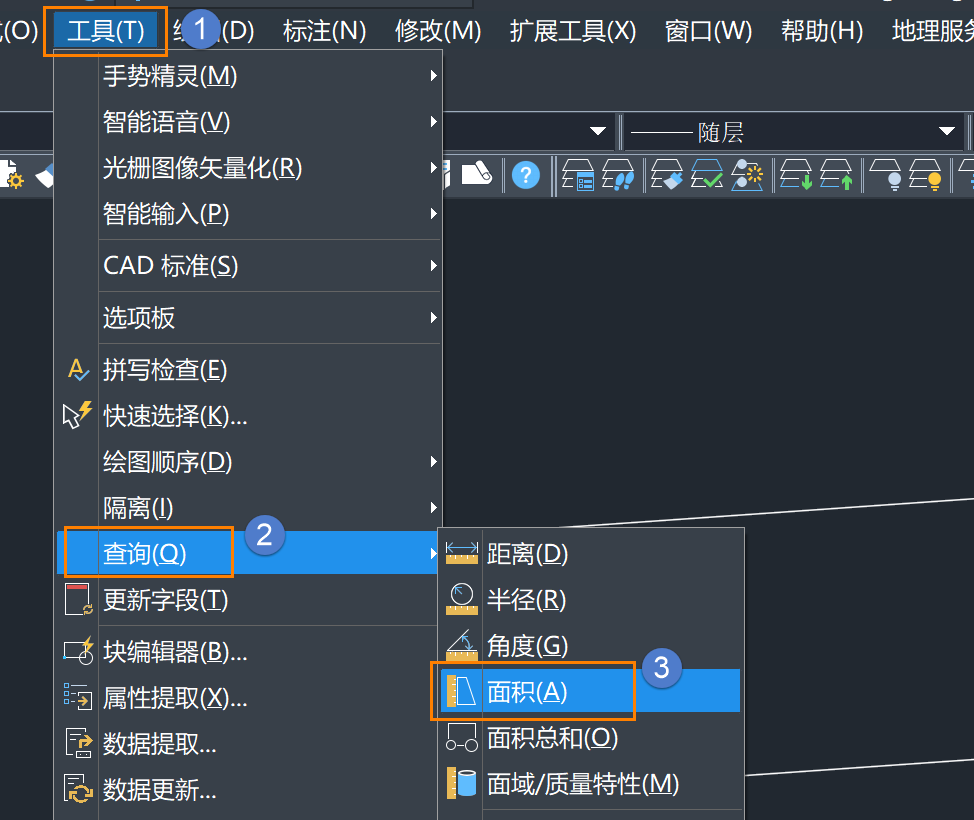Expand the 隔离(I) submenu
974x820 pixels.
(x=248, y=508)
